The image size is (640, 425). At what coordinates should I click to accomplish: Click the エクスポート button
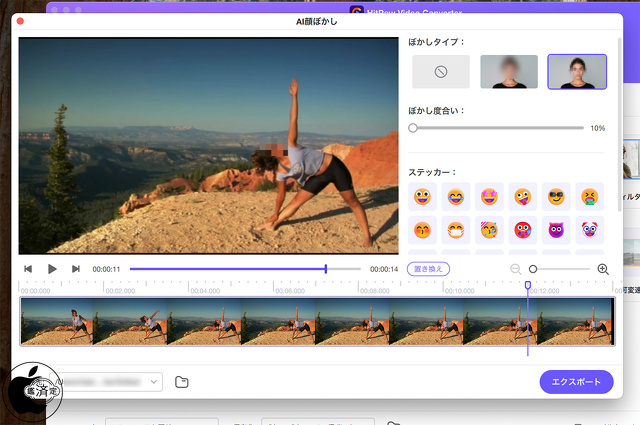(576, 382)
